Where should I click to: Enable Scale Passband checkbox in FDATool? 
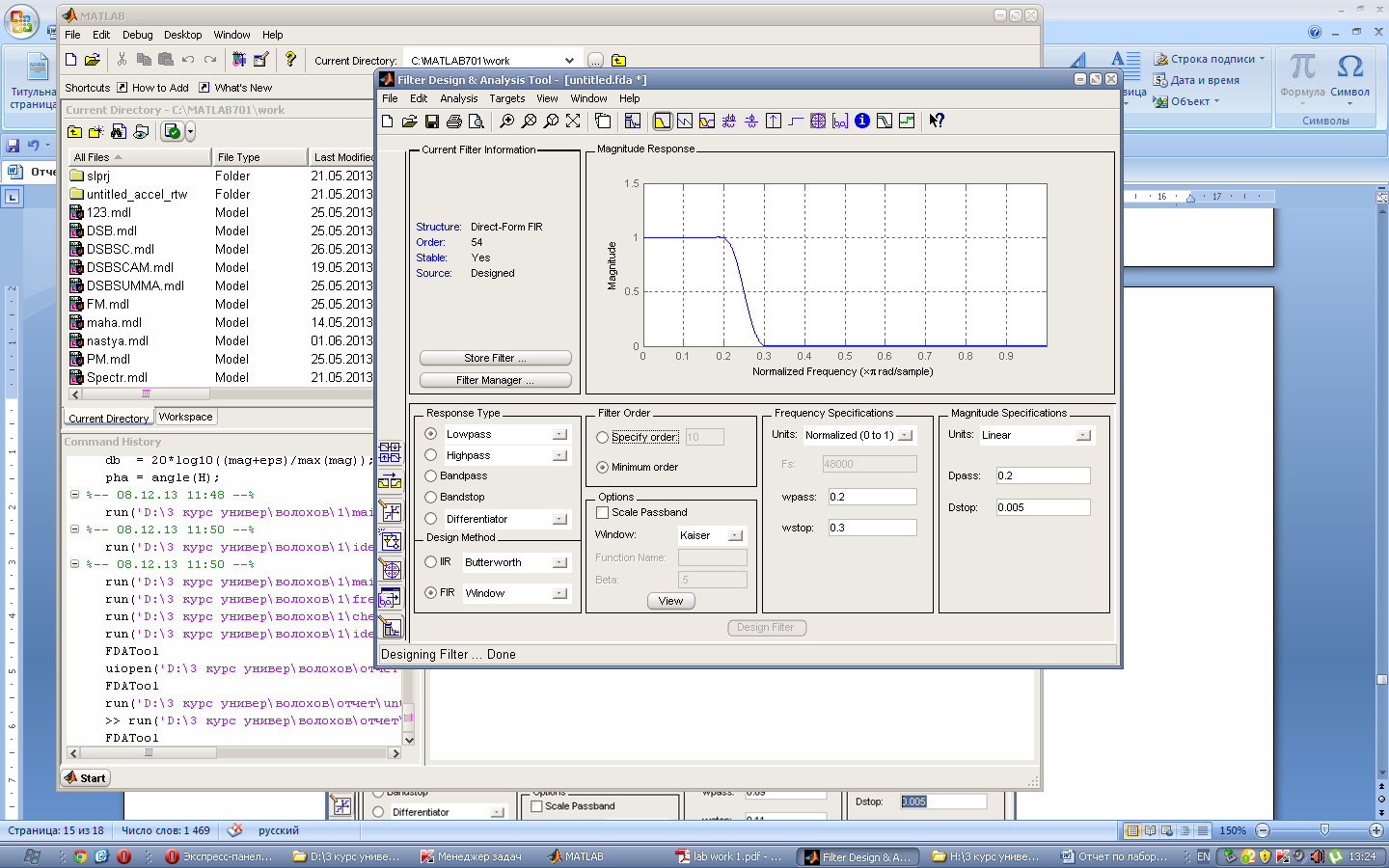603,512
